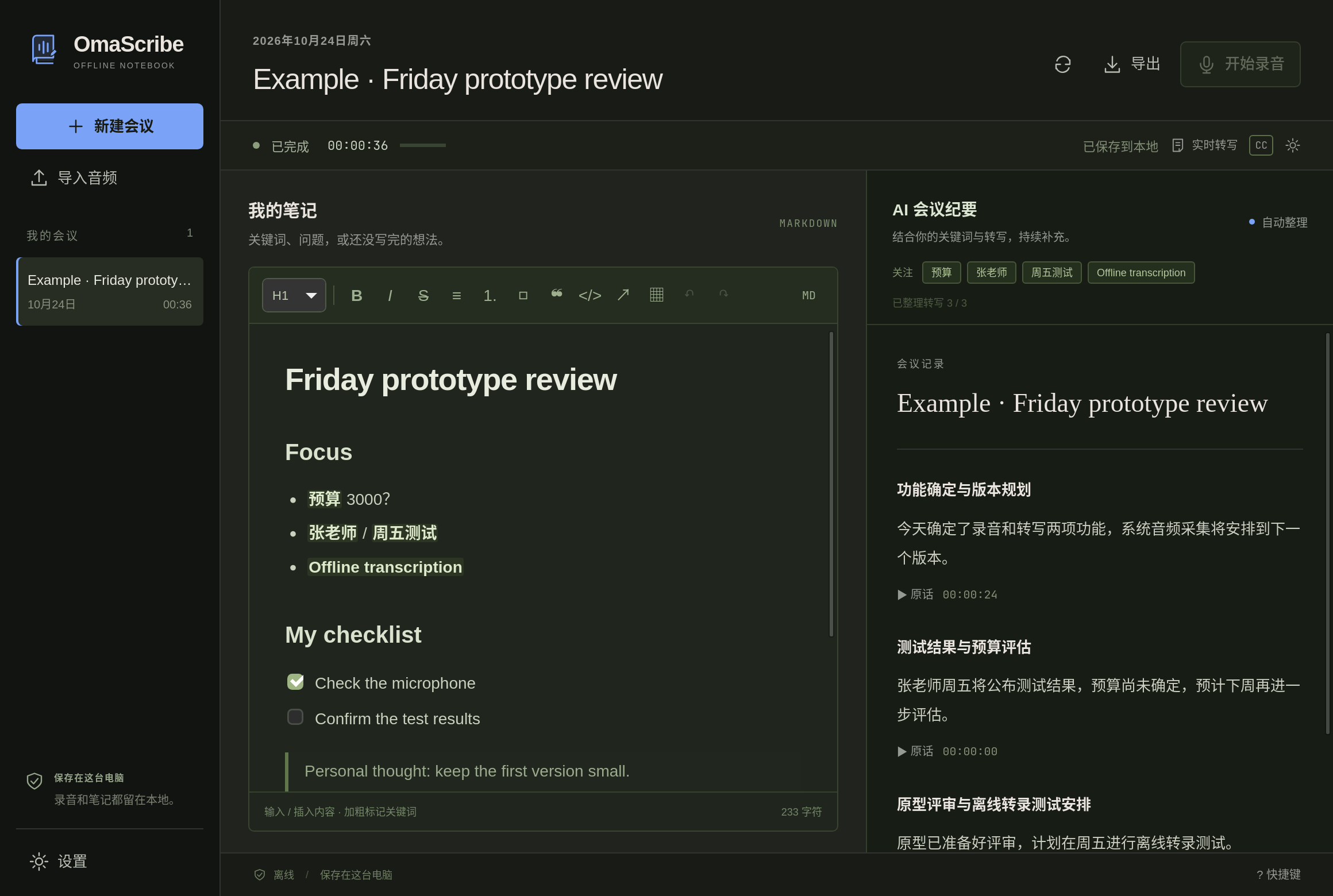
Task: Toggle 自动整理 auto-organize
Action: click(1278, 222)
